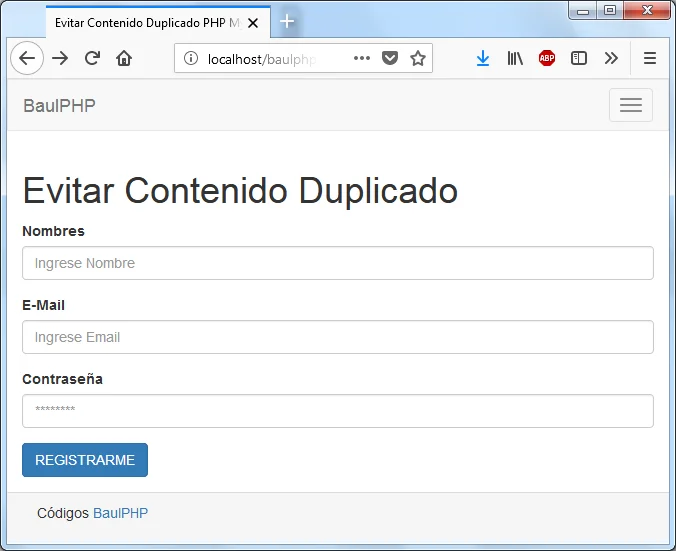Open the BaulPHP footer link

pos(120,513)
